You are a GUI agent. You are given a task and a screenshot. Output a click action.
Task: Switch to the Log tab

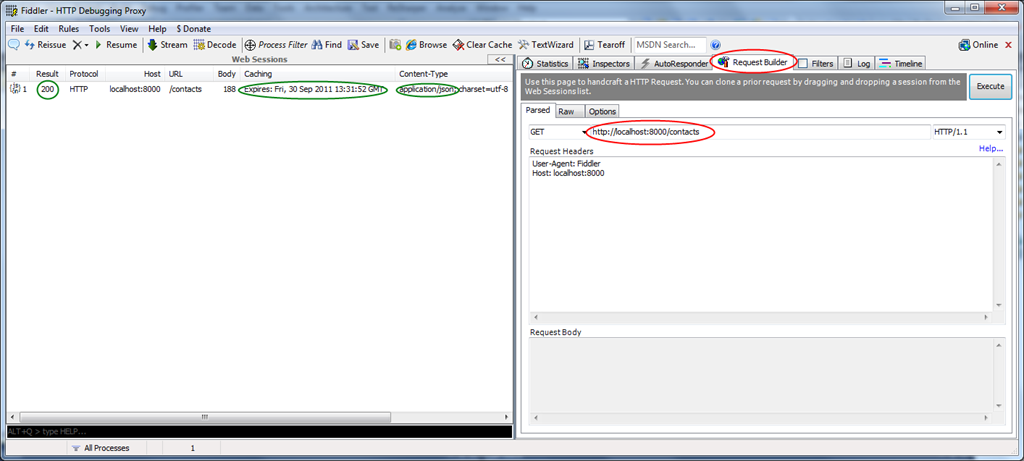pyautogui.click(x=856, y=63)
